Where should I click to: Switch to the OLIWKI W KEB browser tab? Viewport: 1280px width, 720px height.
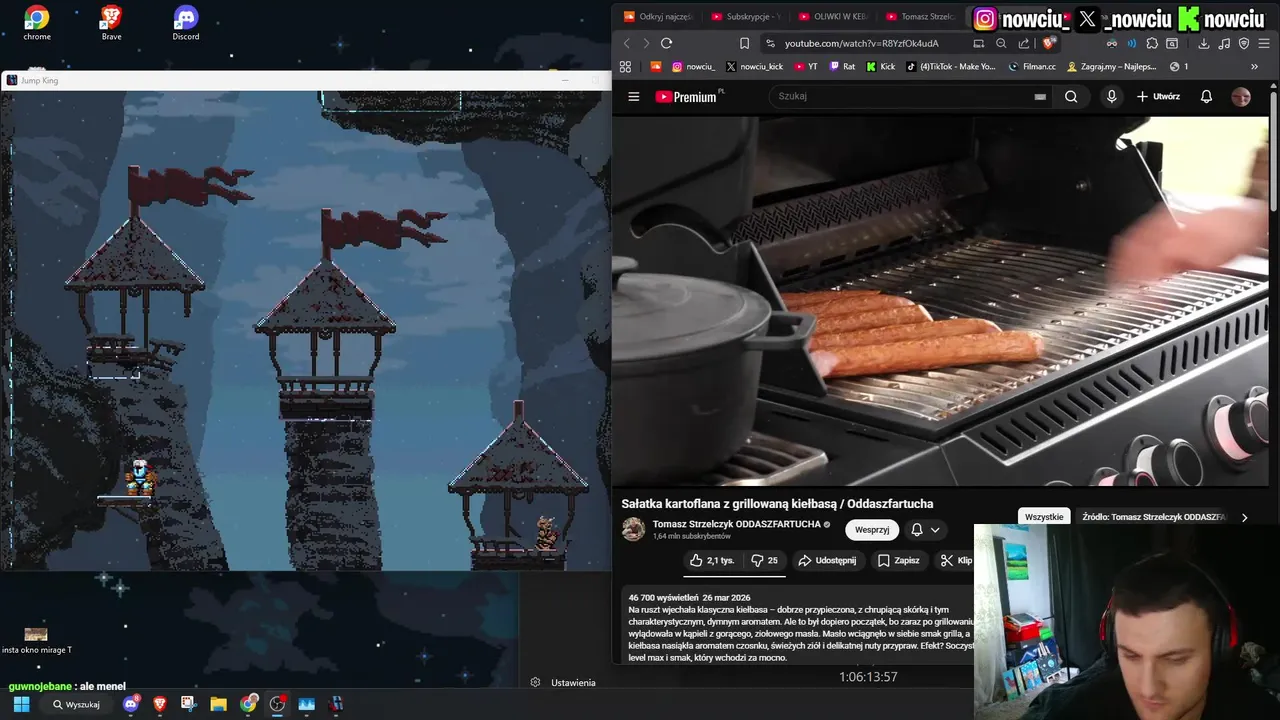pyautogui.click(x=833, y=16)
